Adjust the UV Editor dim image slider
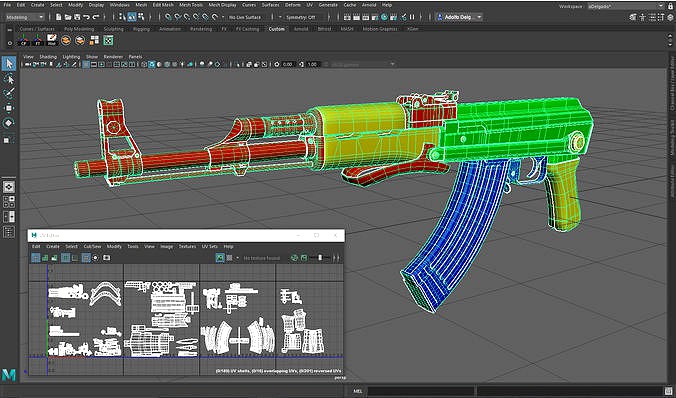This screenshot has height=398, width=676. [320, 258]
